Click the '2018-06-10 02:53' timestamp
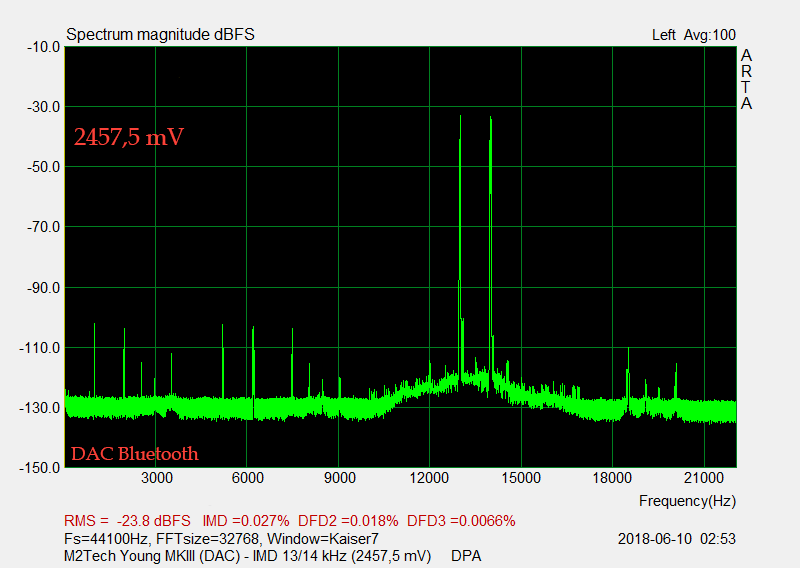The height and width of the screenshot is (568, 800). point(677,539)
